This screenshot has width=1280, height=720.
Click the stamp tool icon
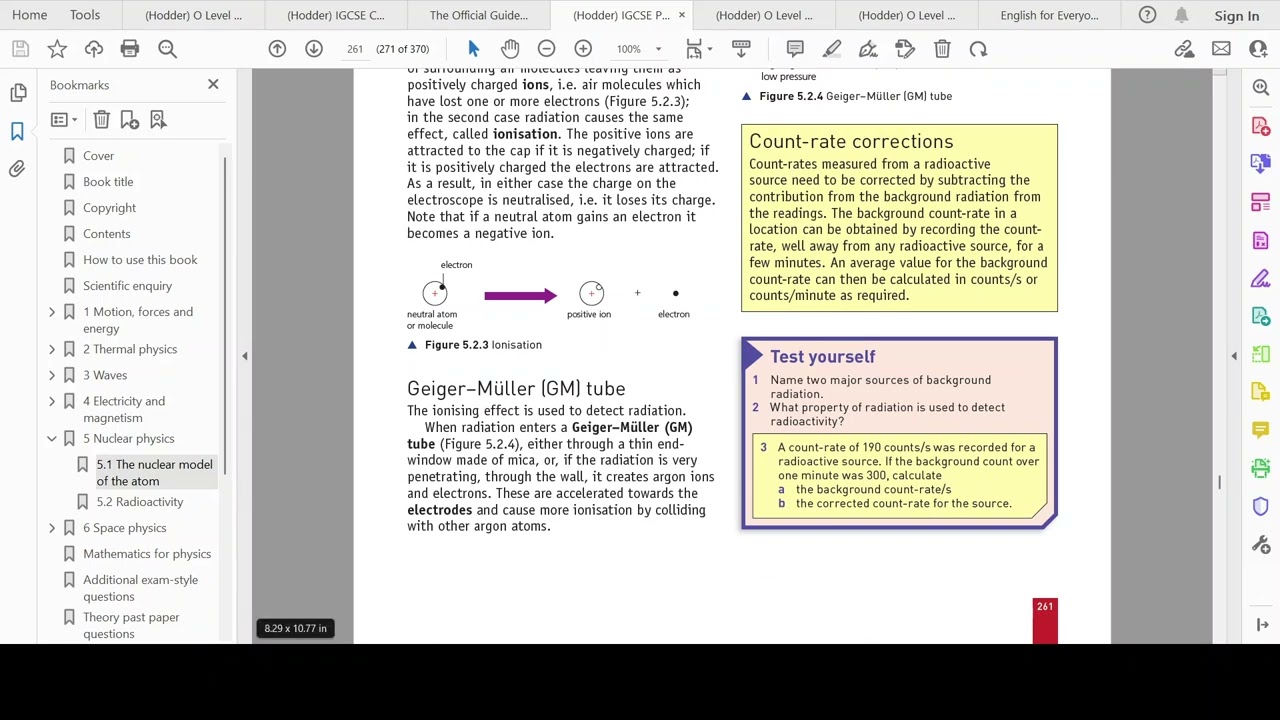click(x=905, y=49)
